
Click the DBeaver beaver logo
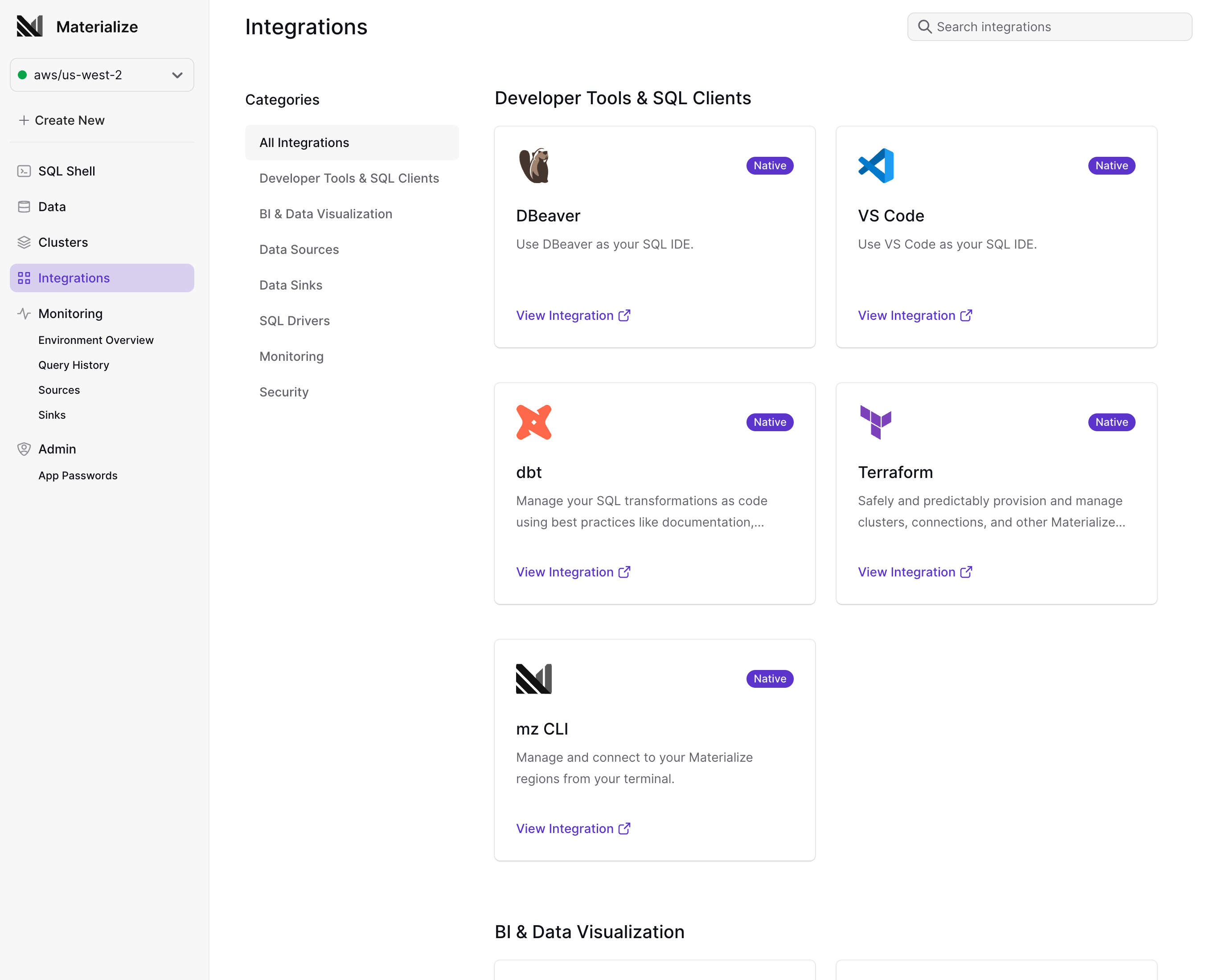click(533, 165)
